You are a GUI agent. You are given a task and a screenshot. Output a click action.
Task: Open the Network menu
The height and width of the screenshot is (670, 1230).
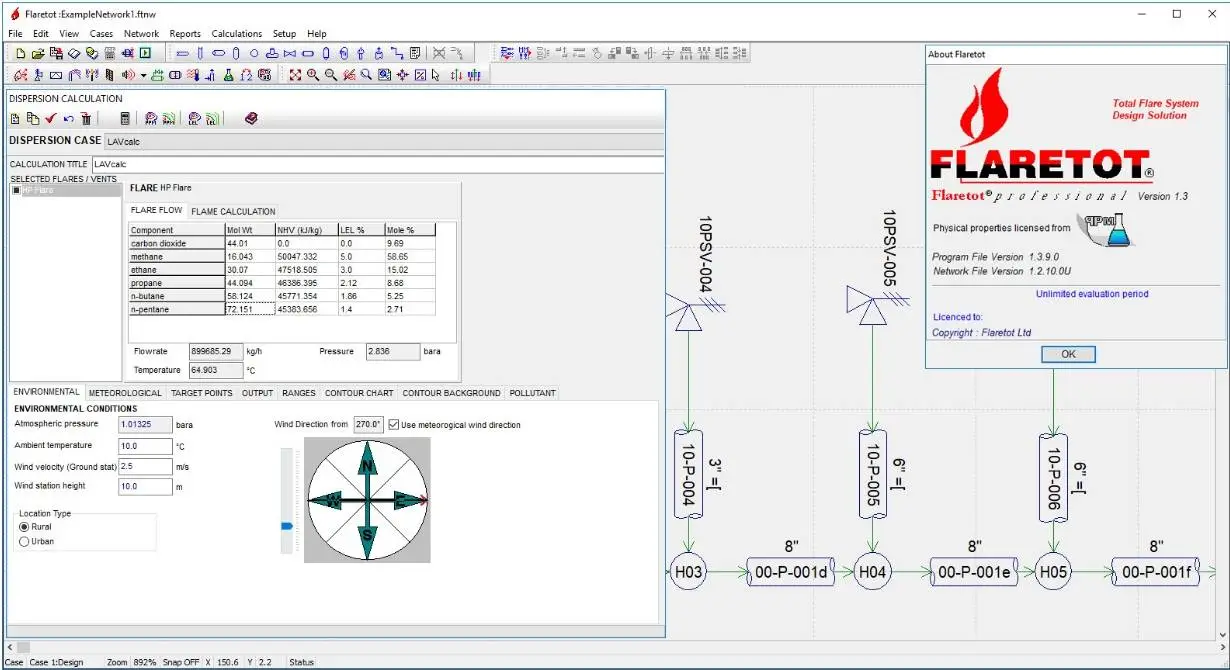click(x=141, y=33)
